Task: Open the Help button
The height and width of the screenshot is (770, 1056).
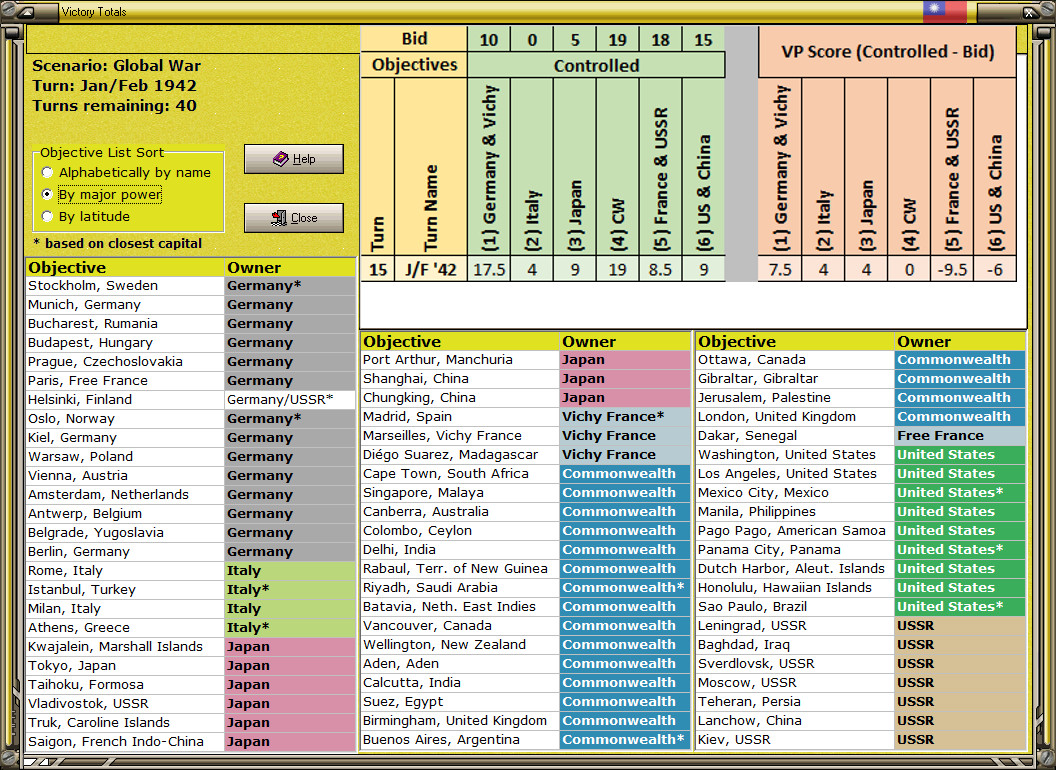Action: pyautogui.click(x=294, y=159)
